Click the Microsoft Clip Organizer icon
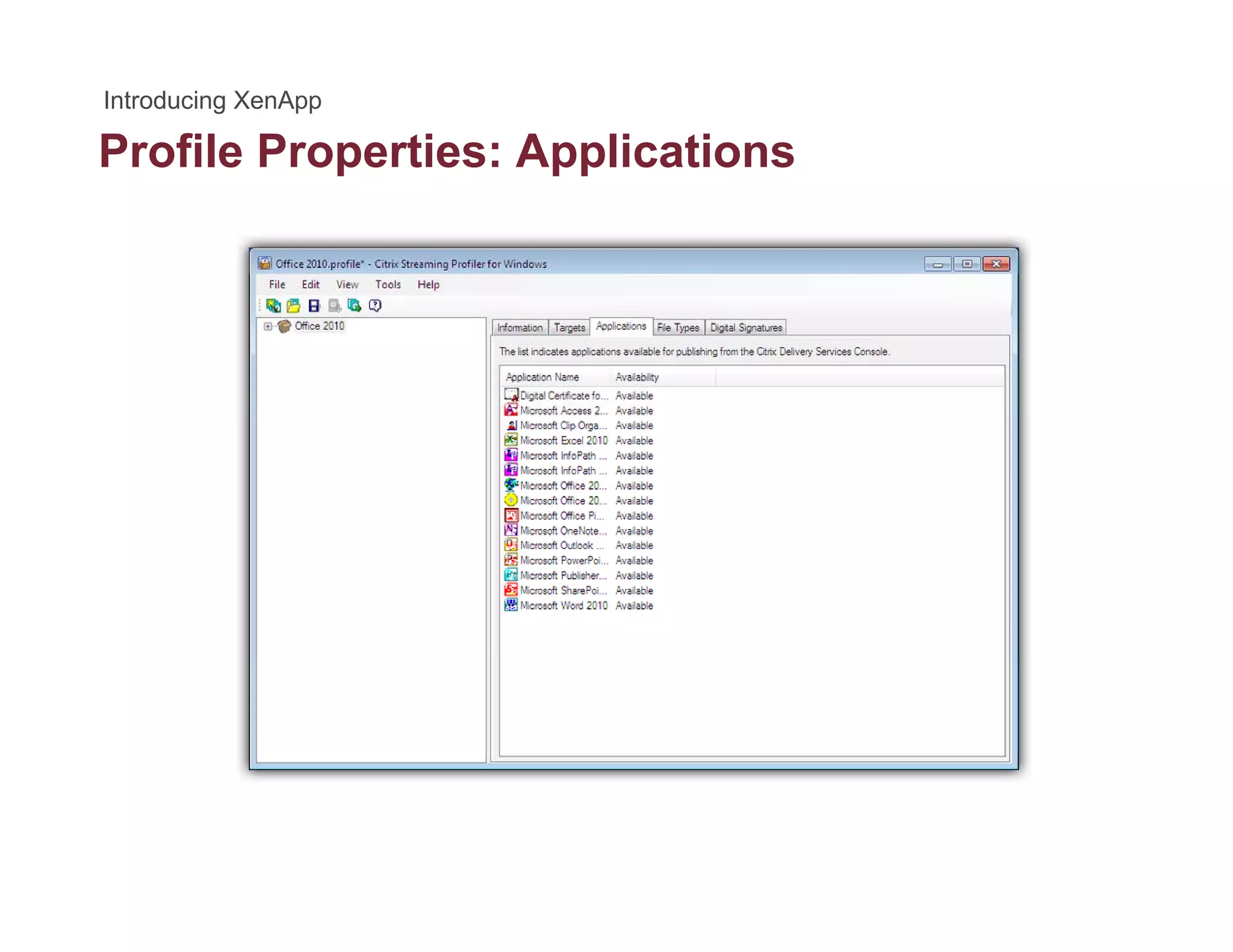This screenshot has height=952, width=1233. click(x=511, y=425)
